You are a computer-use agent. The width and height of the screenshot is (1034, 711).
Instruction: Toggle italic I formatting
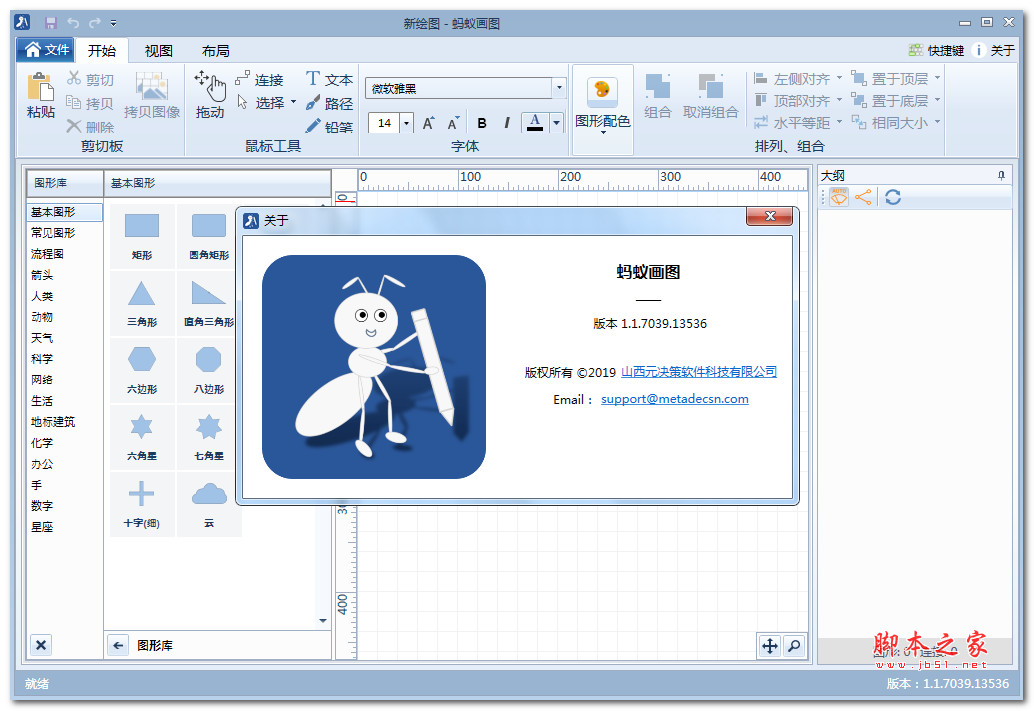[506, 123]
